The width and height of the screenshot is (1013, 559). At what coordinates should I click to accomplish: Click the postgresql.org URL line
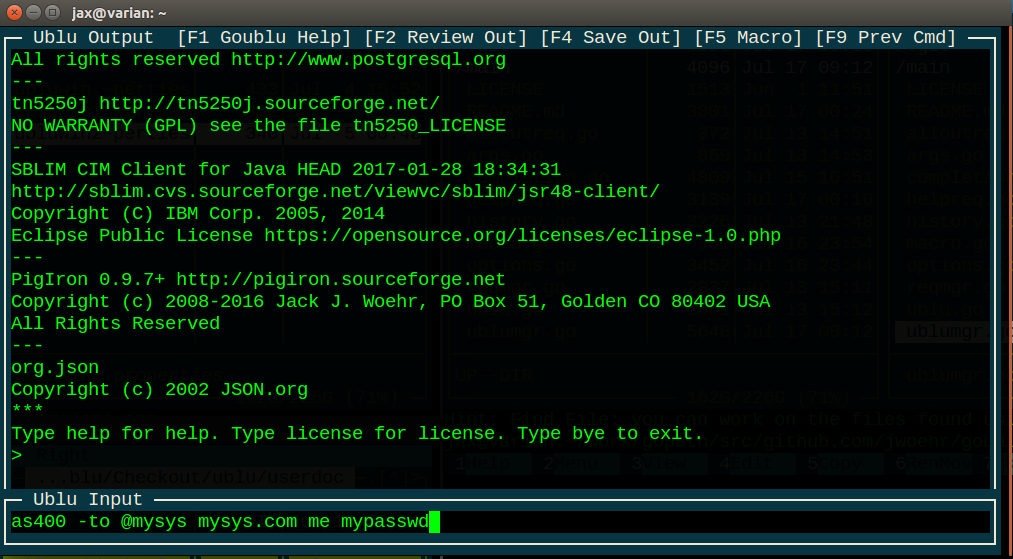point(259,60)
